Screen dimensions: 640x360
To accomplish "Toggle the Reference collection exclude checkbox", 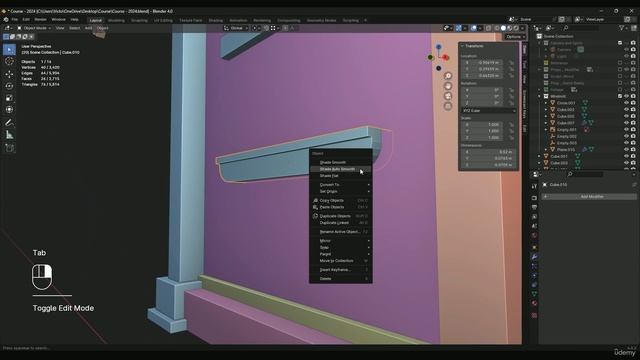I will [620, 63].
